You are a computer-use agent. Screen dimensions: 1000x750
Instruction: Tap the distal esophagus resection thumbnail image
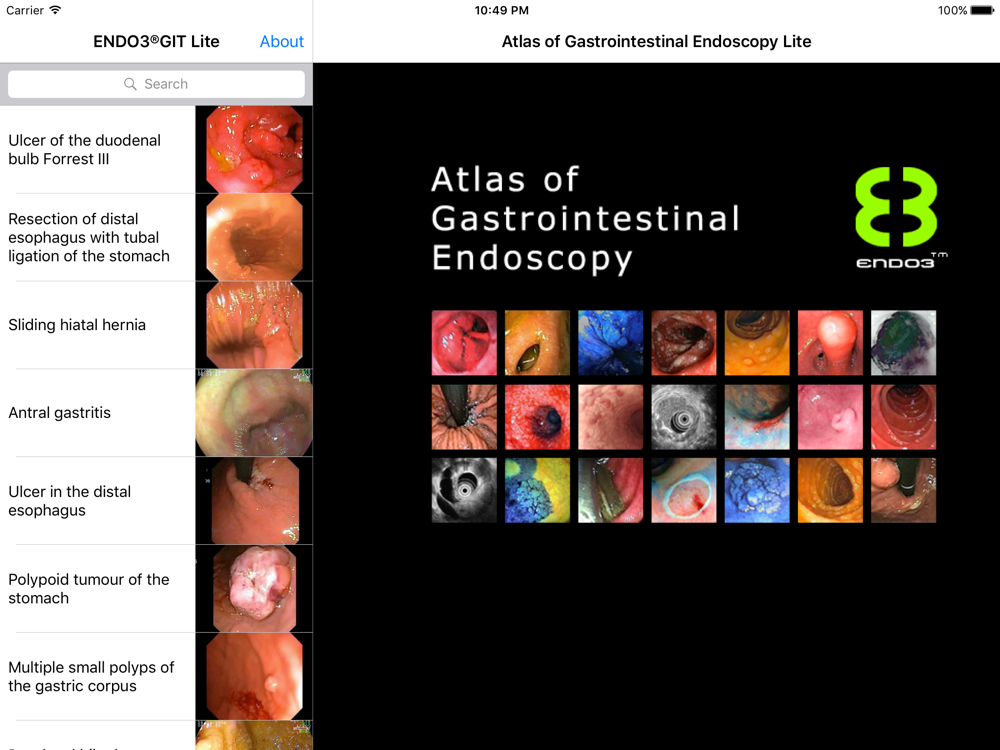coord(254,237)
